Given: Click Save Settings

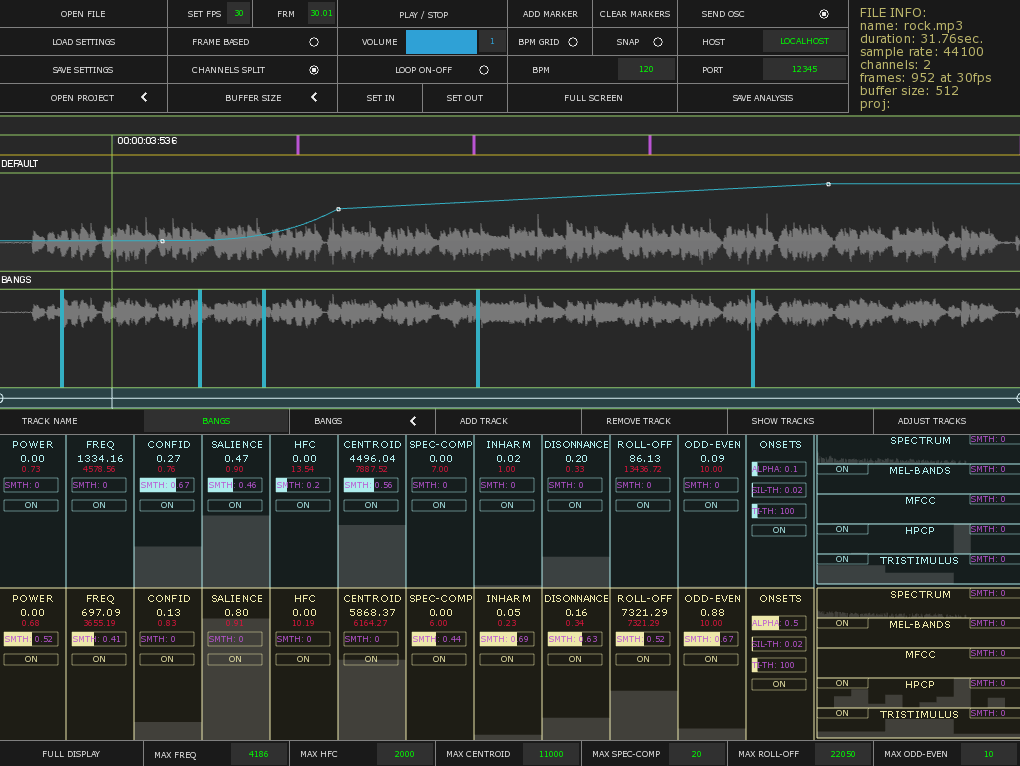Looking at the screenshot, I should tap(83, 70).
